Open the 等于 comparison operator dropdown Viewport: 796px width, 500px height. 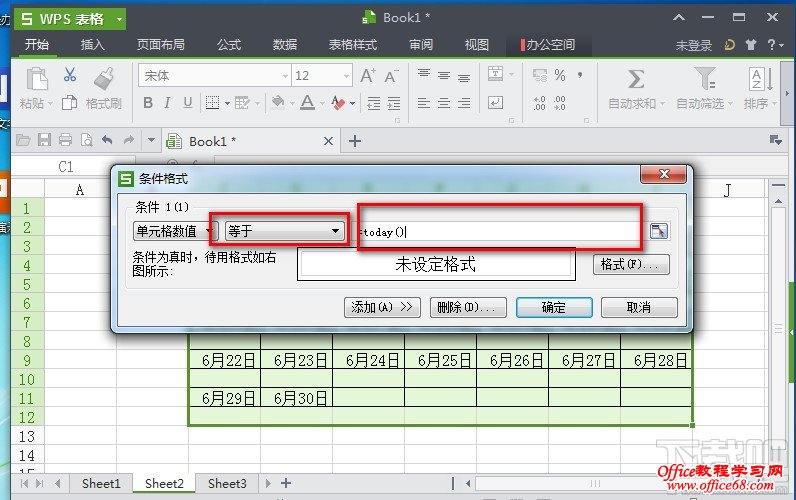pyautogui.click(x=285, y=231)
